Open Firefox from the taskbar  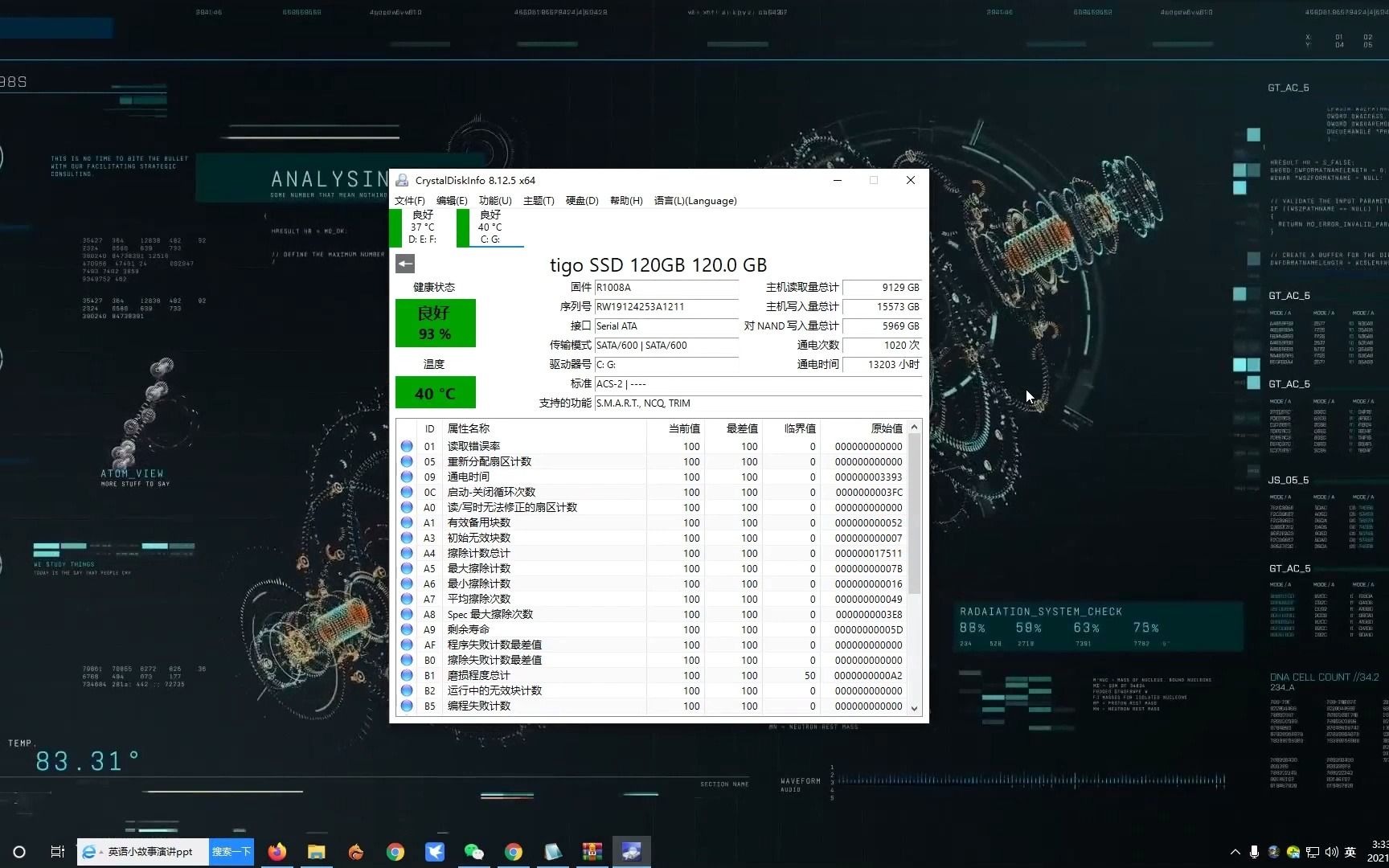(x=277, y=852)
